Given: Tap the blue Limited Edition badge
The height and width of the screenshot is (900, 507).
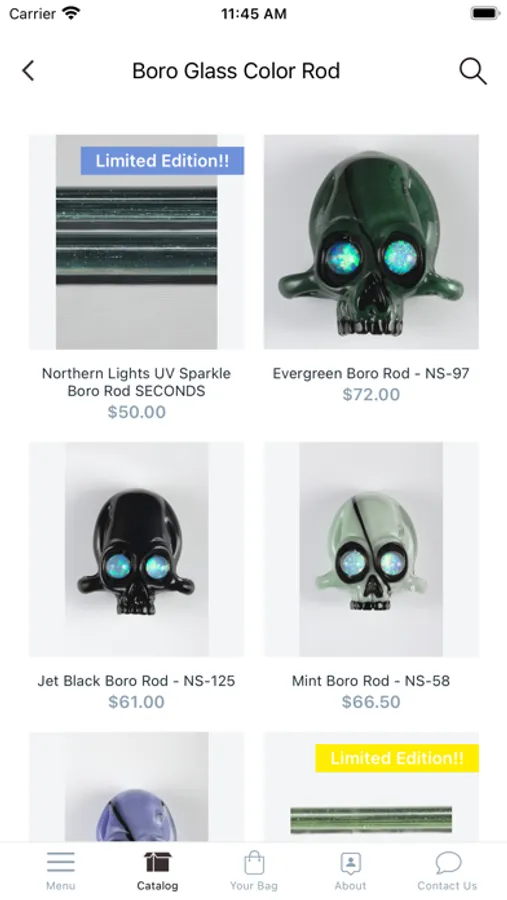Looking at the screenshot, I should 162,161.
